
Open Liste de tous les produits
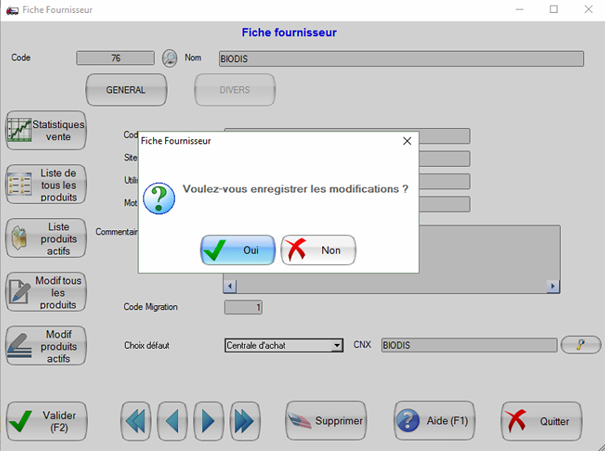pyautogui.click(x=46, y=184)
